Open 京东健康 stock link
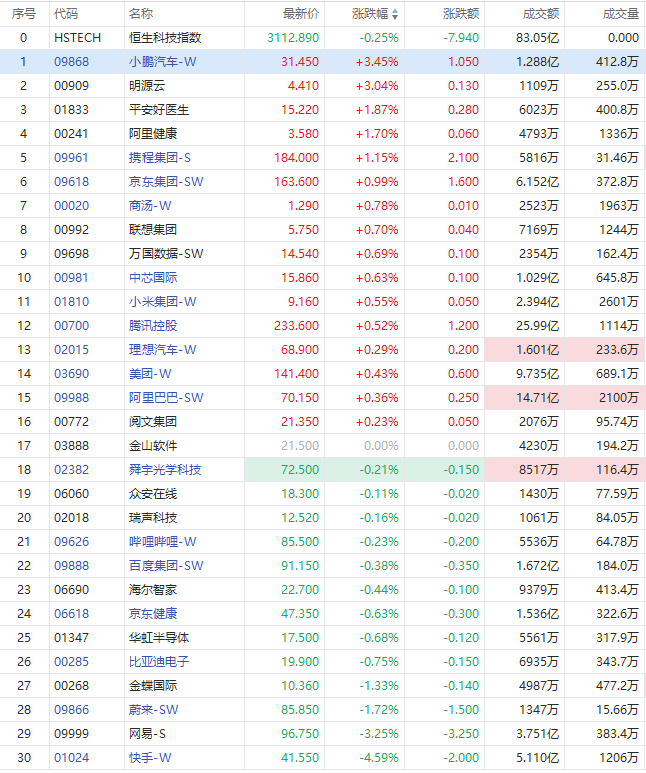 tap(153, 614)
